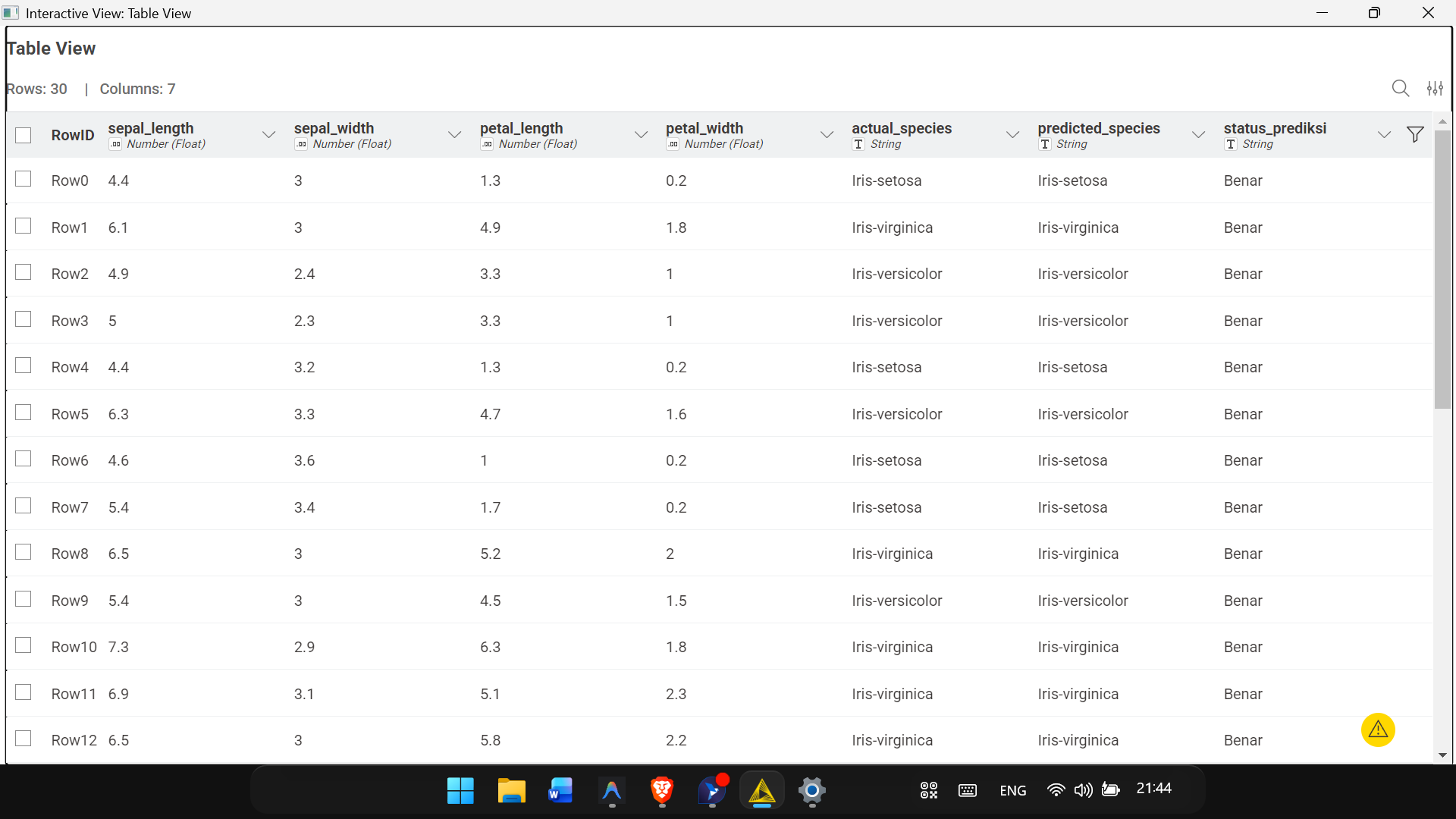Open the Windows Start menu icon
Viewport: 1456px width, 819px height.
tap(460, 790)
